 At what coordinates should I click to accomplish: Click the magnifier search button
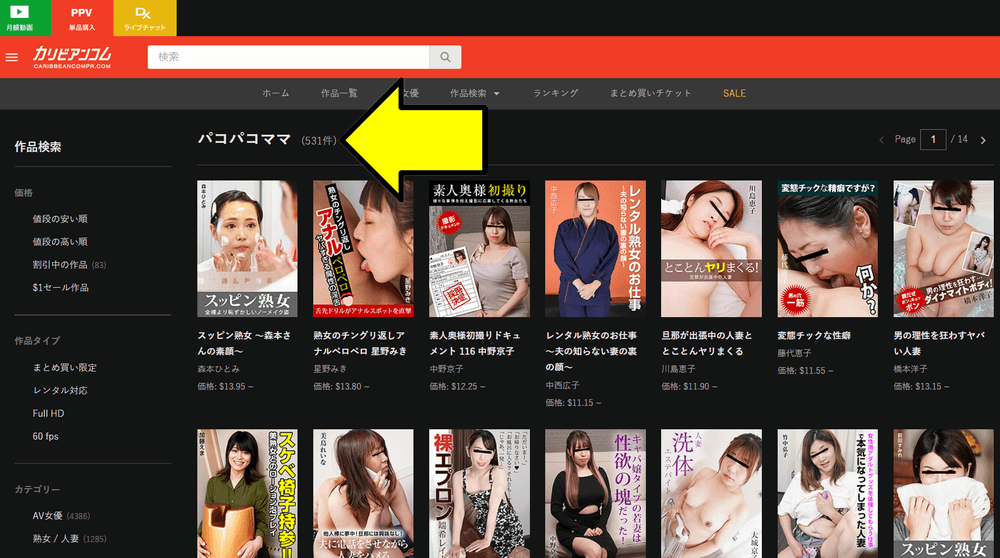(x=445, y=57)
